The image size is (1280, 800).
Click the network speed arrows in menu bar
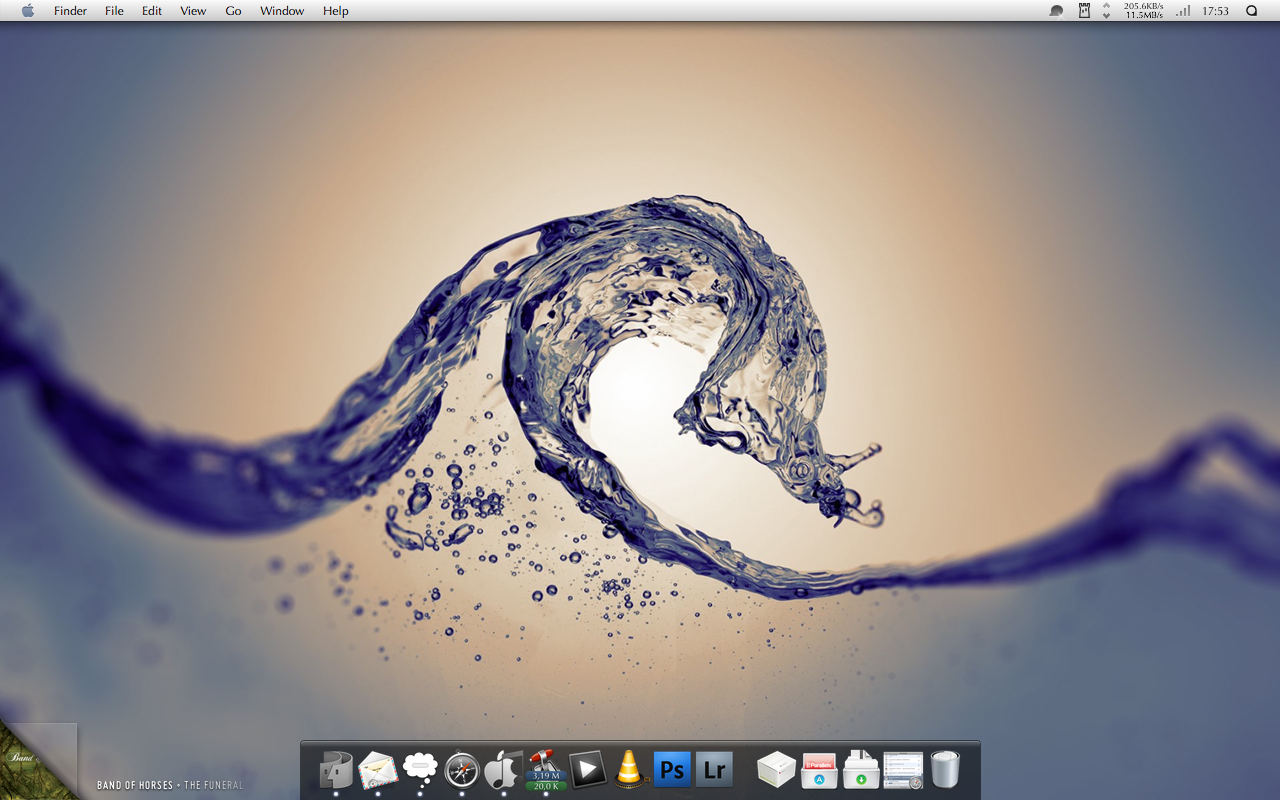pos(1106,11)
